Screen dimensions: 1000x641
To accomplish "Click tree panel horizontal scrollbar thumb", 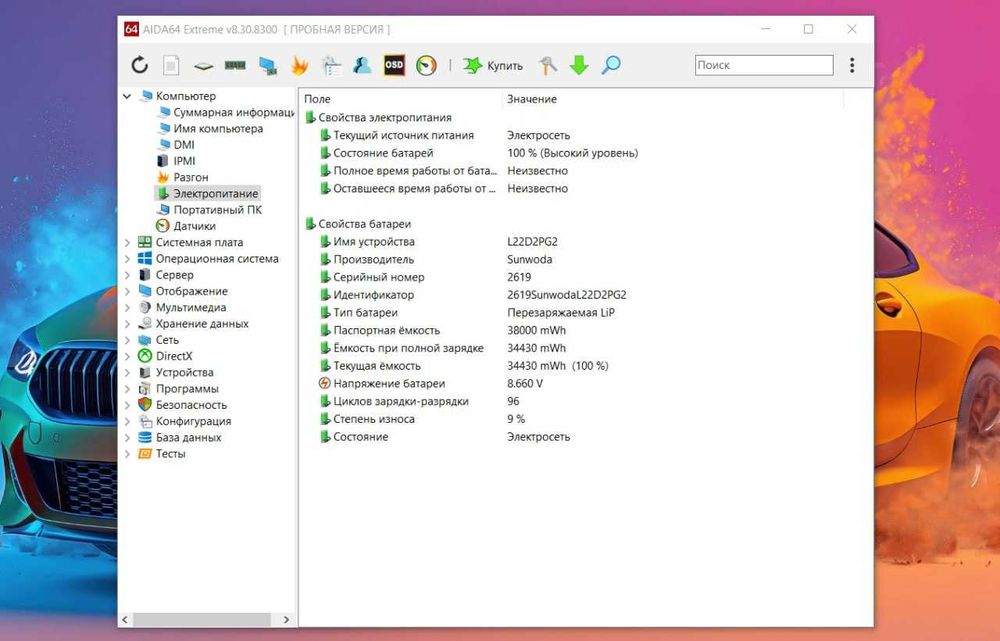I will coord(202,619).
